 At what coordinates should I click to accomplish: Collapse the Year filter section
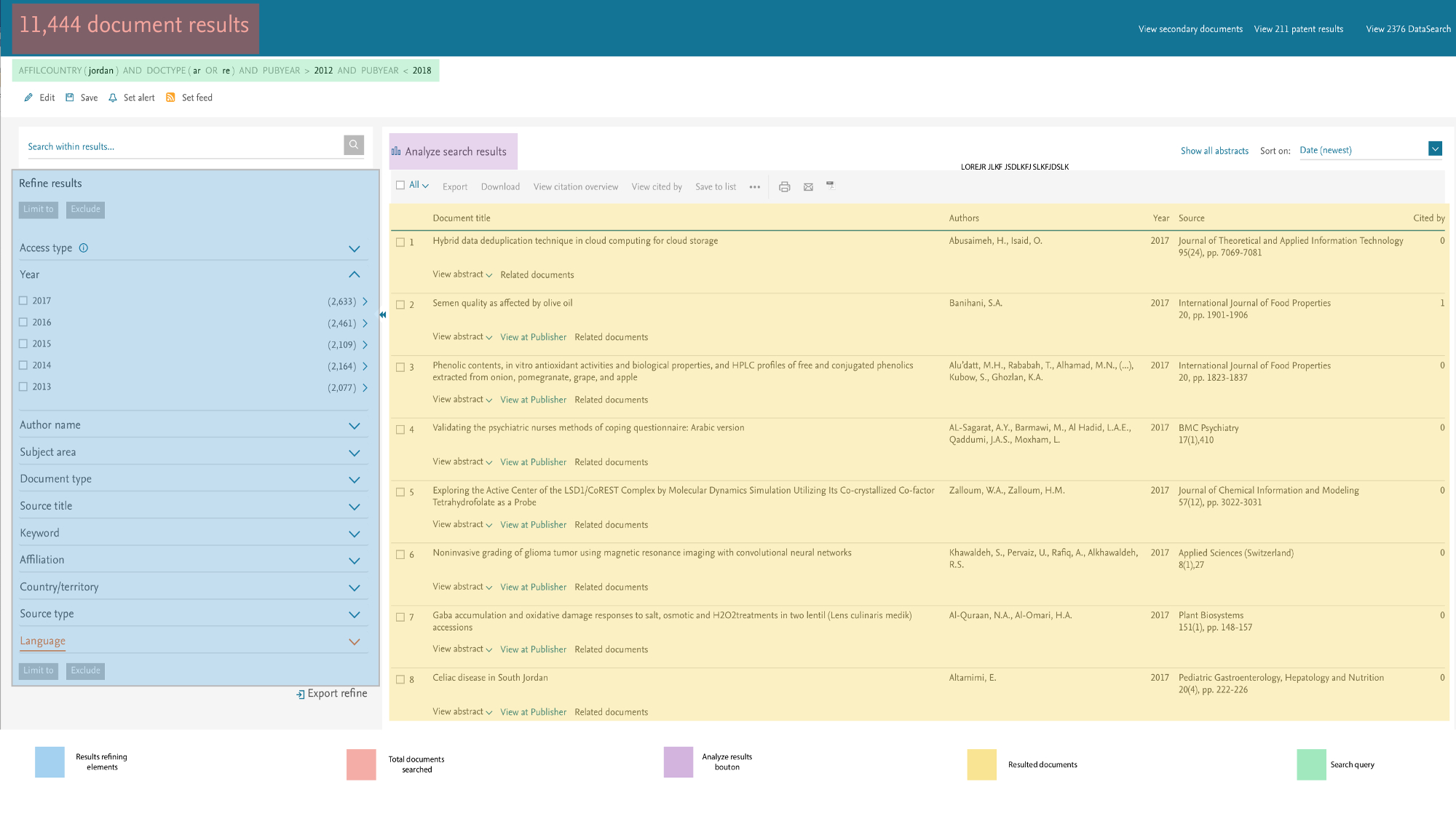click(x=354, y=274)
